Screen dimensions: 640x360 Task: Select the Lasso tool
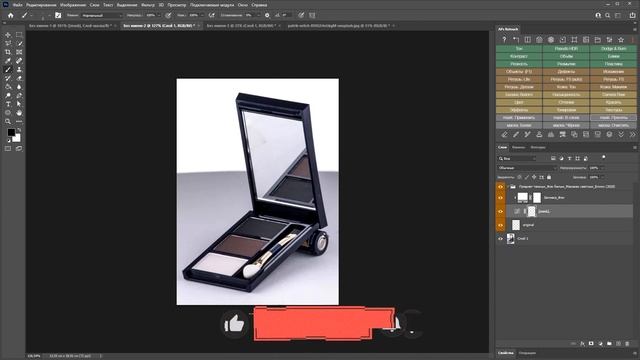[x=8, y=43]
